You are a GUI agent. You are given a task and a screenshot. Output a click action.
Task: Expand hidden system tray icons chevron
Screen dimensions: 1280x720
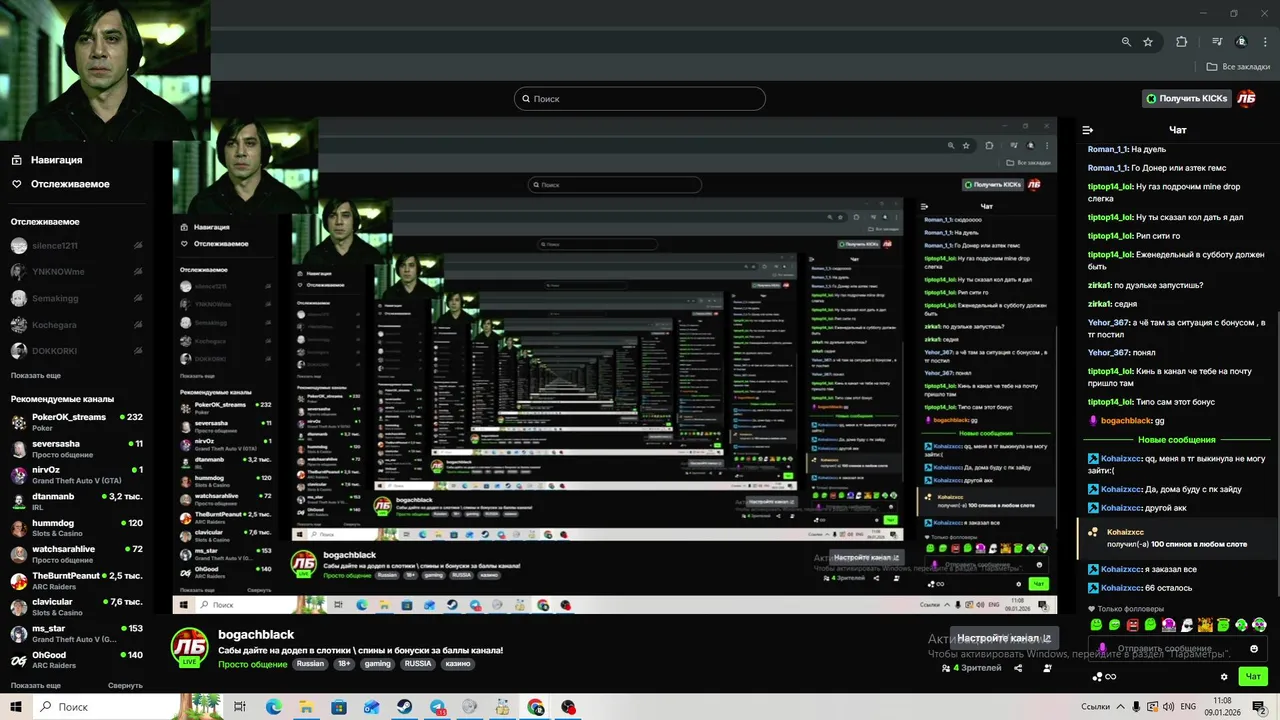click(x=1119, y=707)
